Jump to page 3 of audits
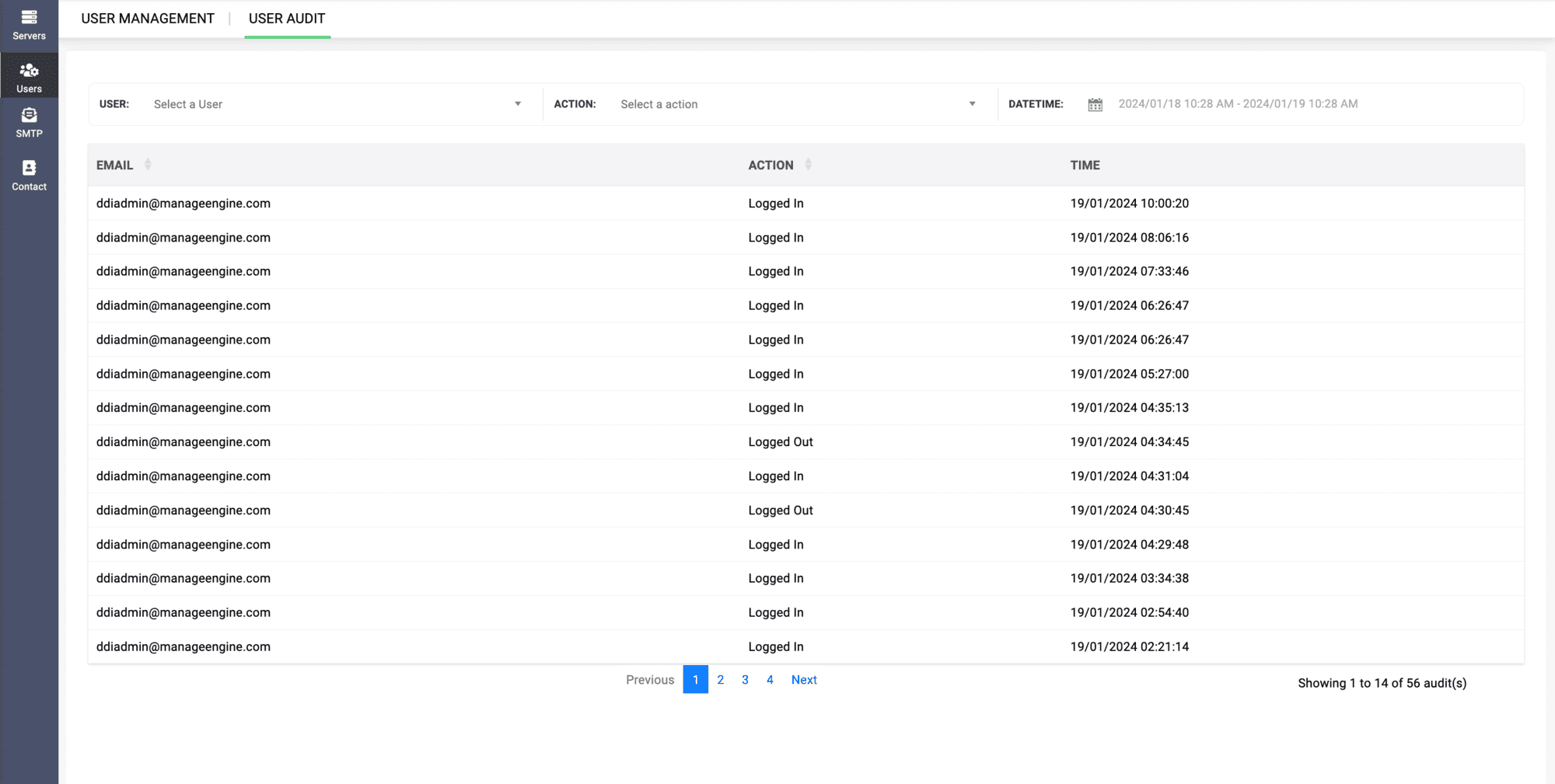This screenshot has width=1555, height=784. tap(745, 680)
